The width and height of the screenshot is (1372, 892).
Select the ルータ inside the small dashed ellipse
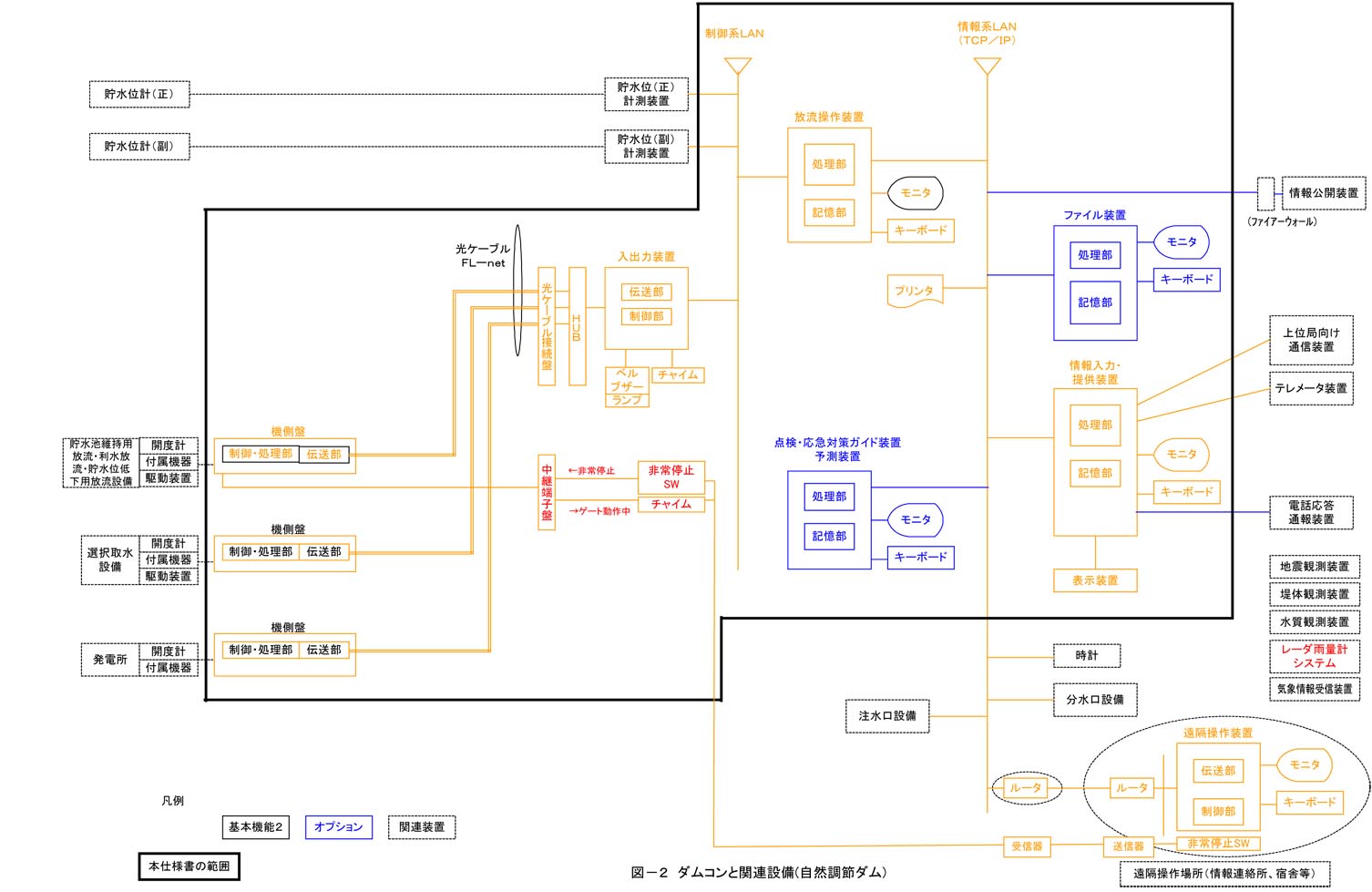1026,788
